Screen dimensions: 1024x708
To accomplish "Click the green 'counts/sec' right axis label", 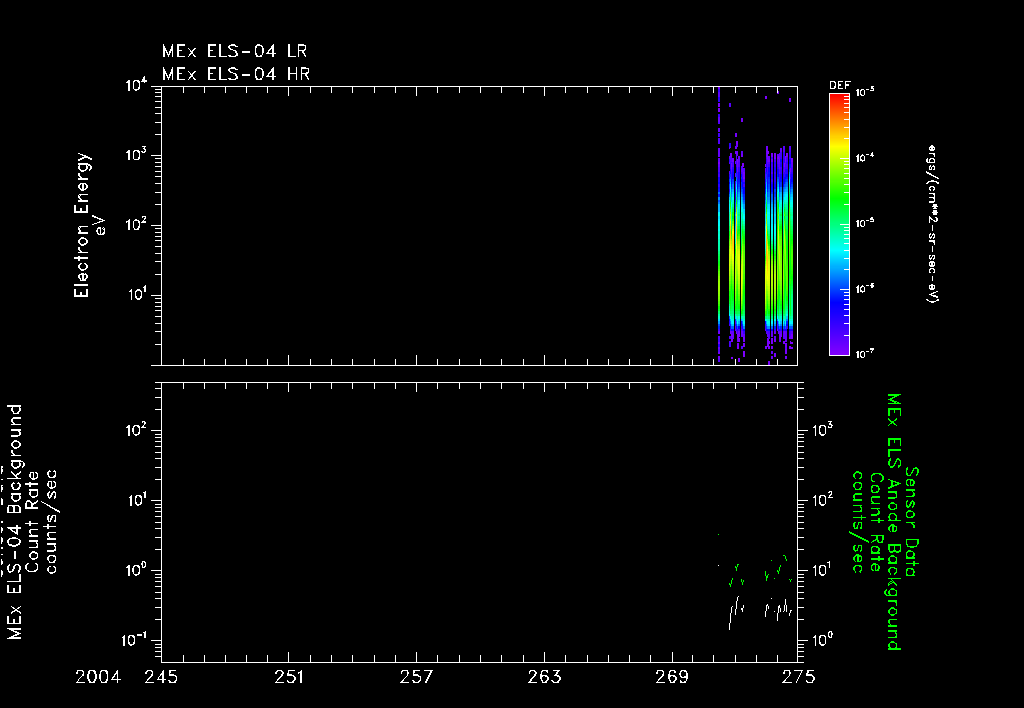I will (857, 522).
